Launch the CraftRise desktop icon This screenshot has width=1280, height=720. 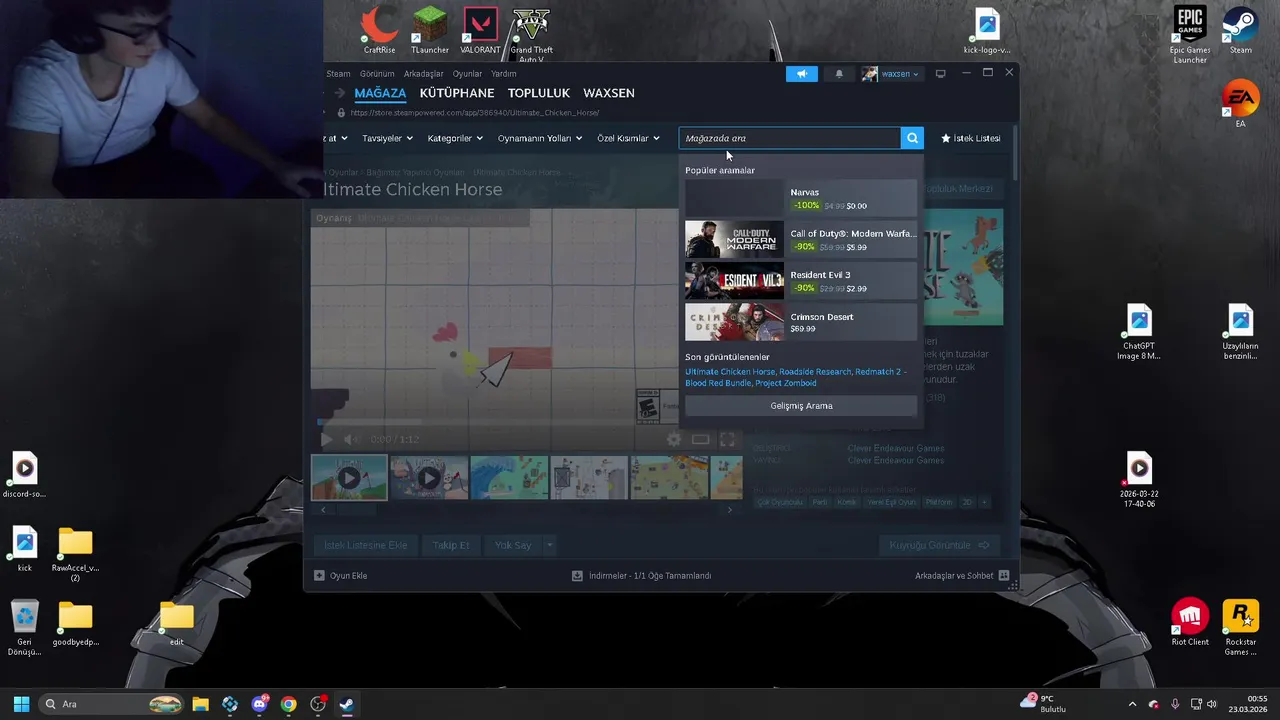(379, 30)
